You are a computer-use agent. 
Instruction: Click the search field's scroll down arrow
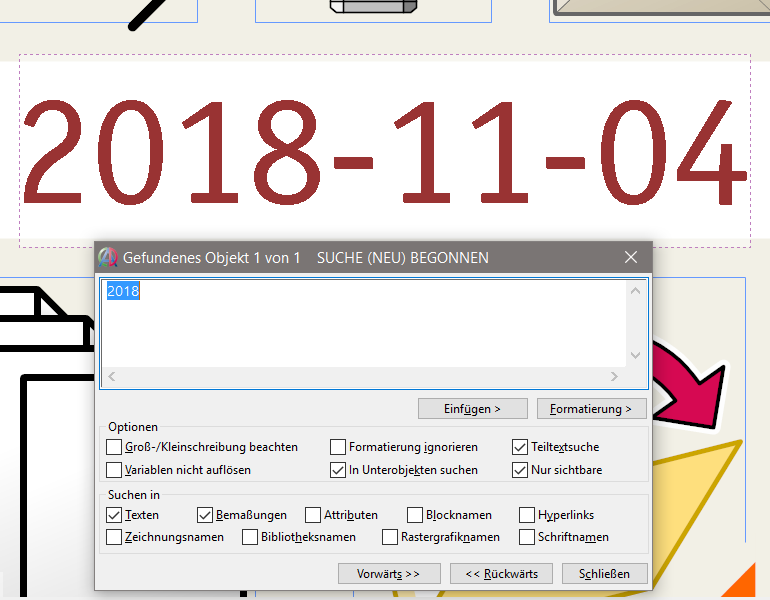(635, 355)
